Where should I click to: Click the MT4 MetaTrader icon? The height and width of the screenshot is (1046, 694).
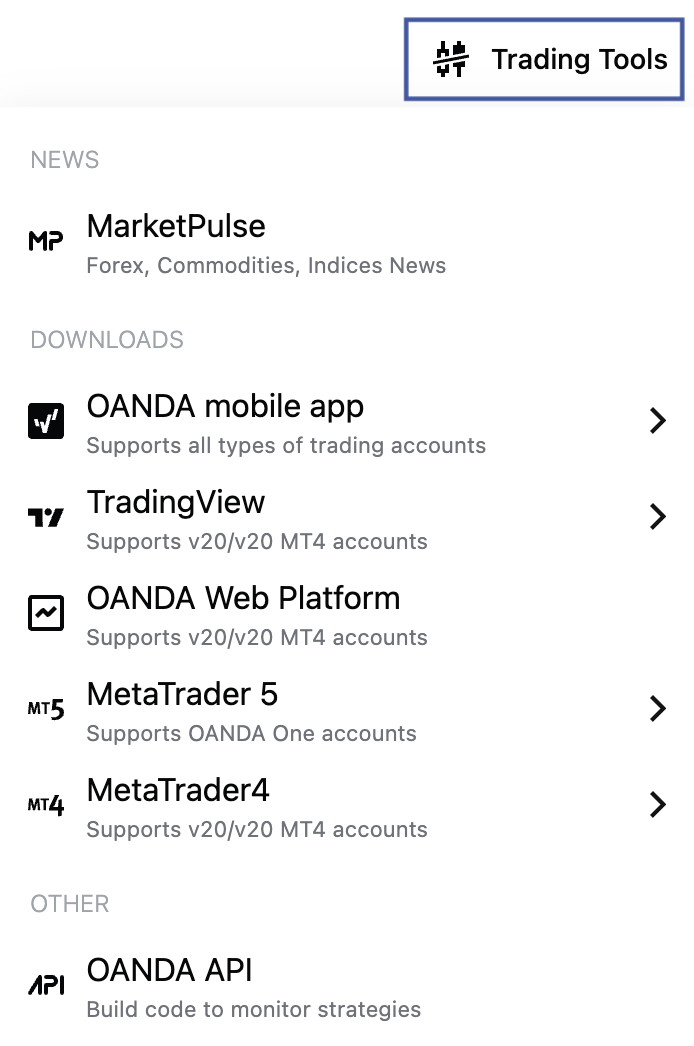pos(46,805)
